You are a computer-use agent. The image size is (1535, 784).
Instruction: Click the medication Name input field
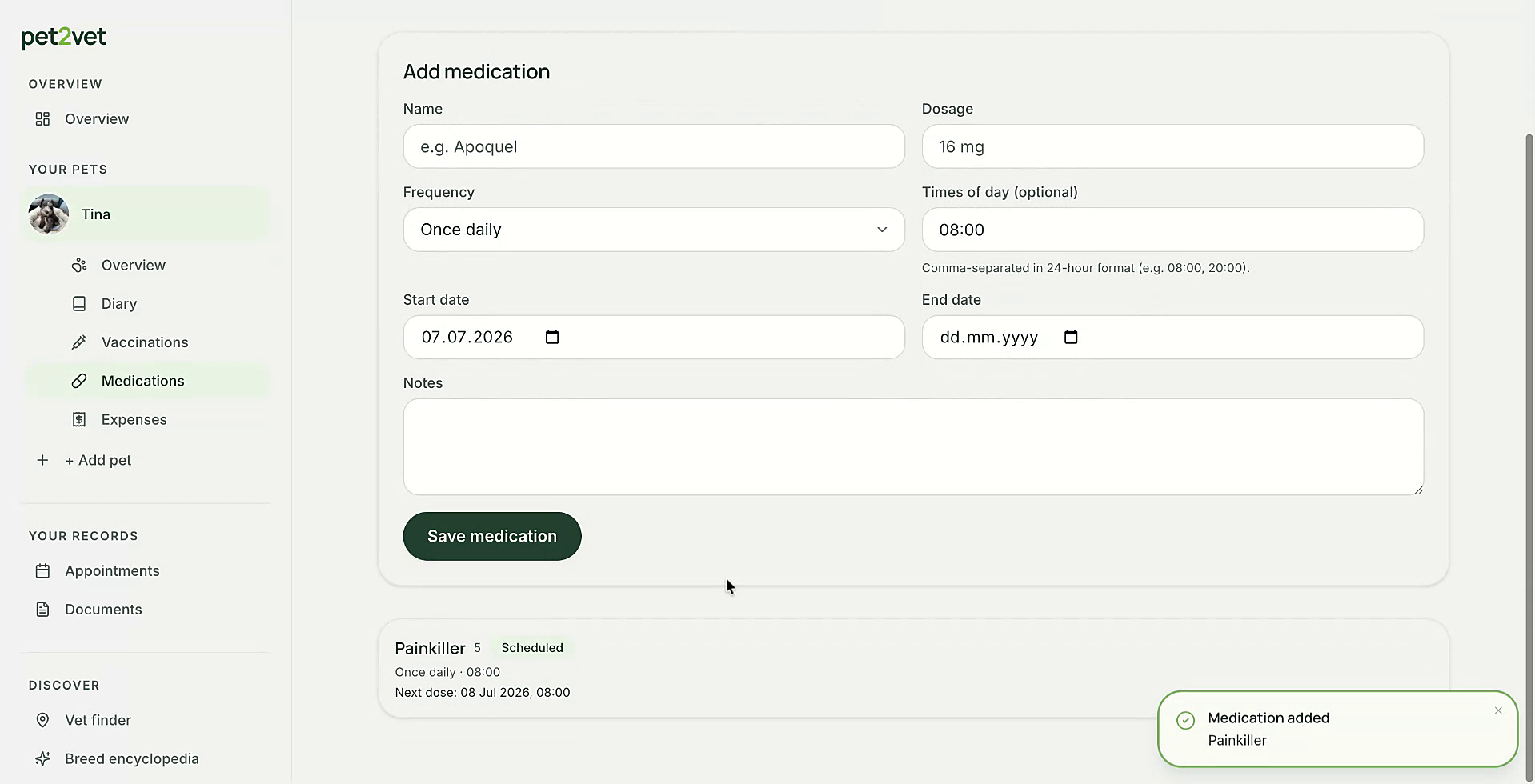654,146
